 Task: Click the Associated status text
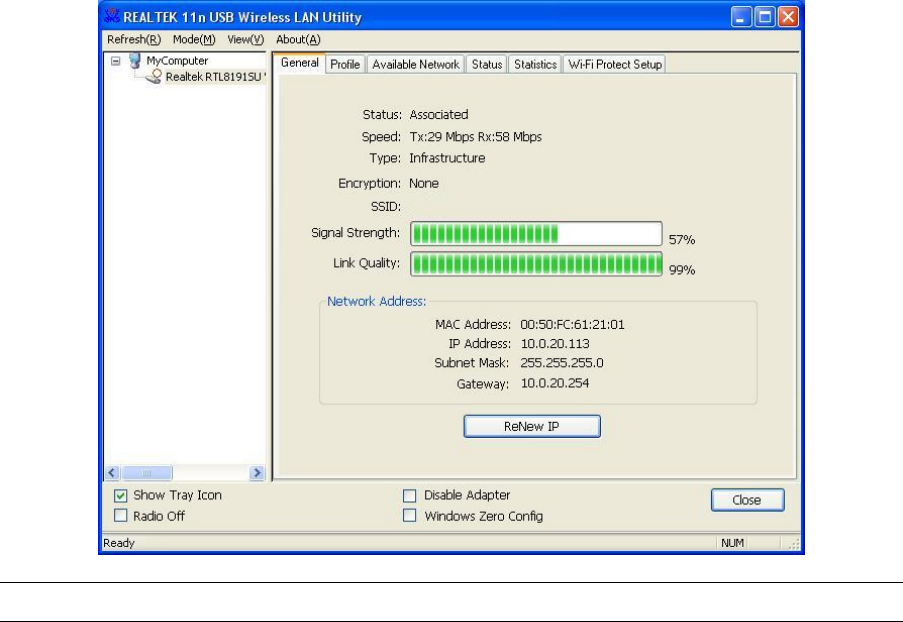pos(438,115)
